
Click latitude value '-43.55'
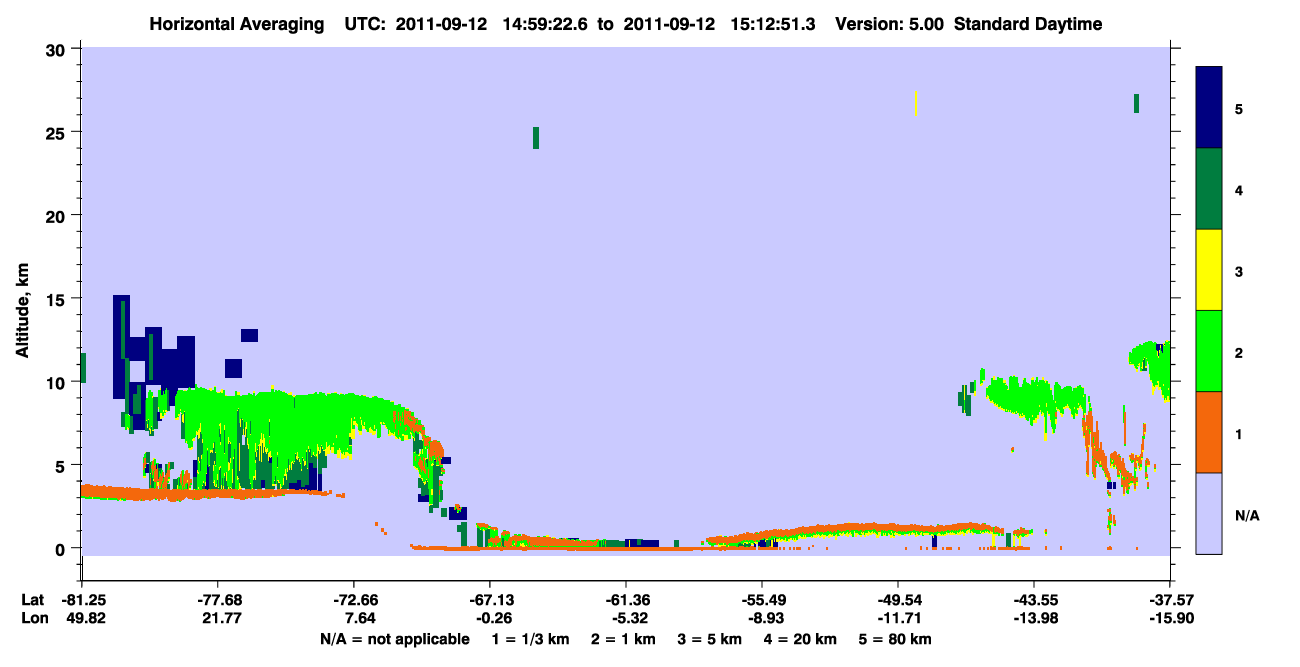tap(1034, 600)
